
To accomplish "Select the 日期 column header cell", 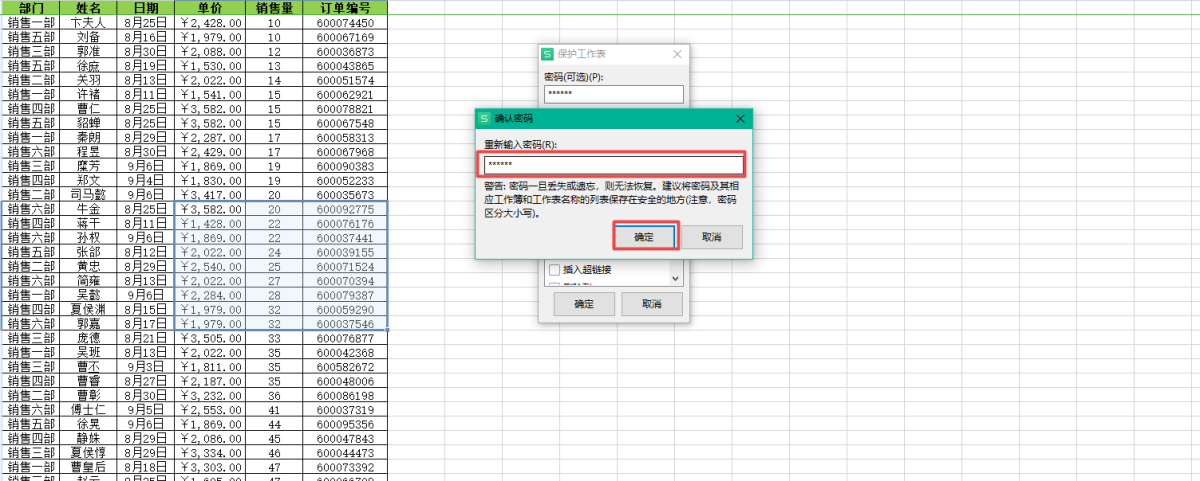I will pos(145,7).
